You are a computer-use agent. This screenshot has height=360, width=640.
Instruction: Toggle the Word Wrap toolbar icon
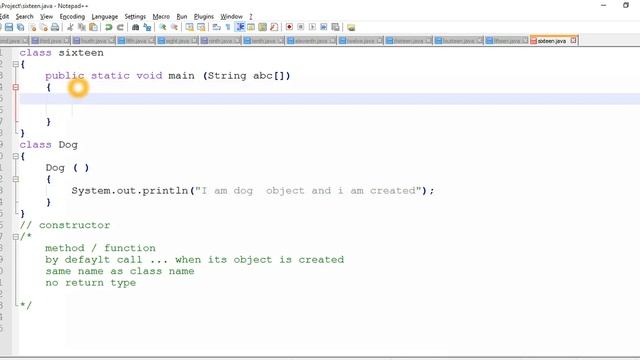[x=216, y=27]
